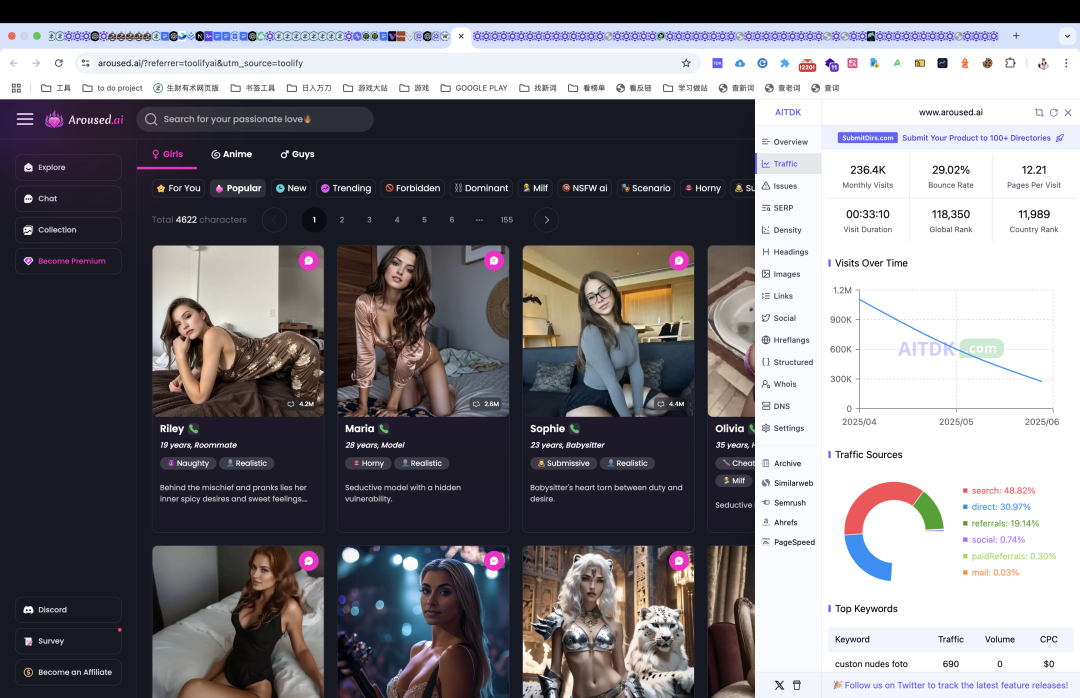The width and height of the screenshot is (1080, 698).
Task: Click the phone icon next to Maria
Action: (x=384, y=429)
